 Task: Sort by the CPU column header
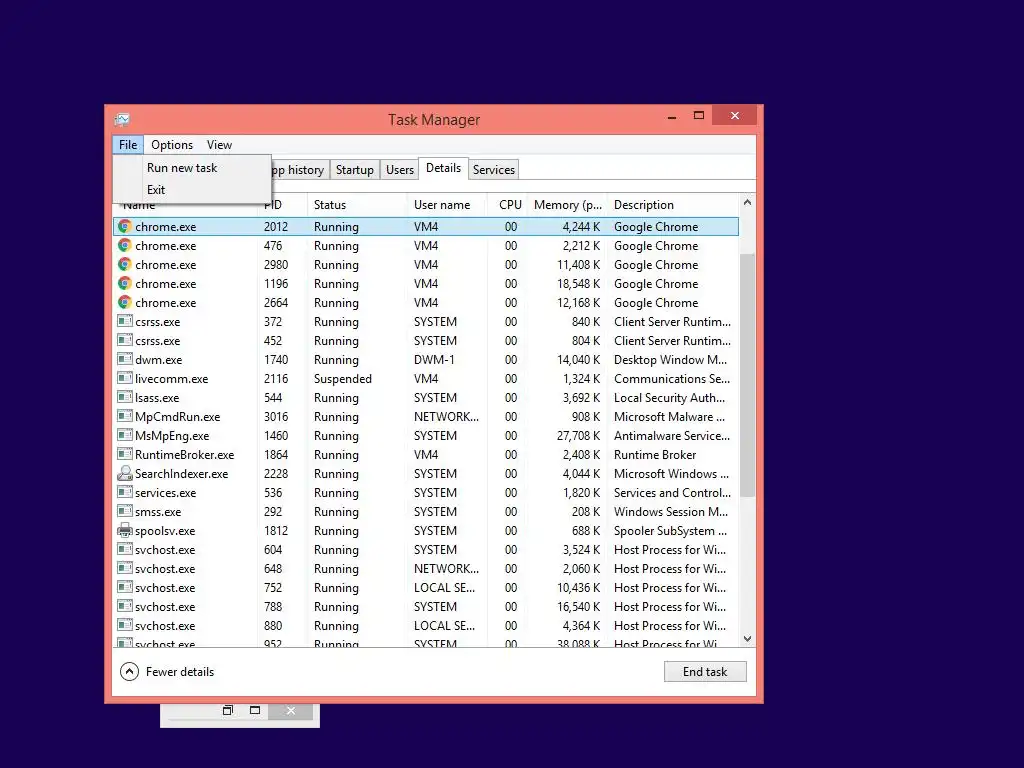tap(507, 205)
